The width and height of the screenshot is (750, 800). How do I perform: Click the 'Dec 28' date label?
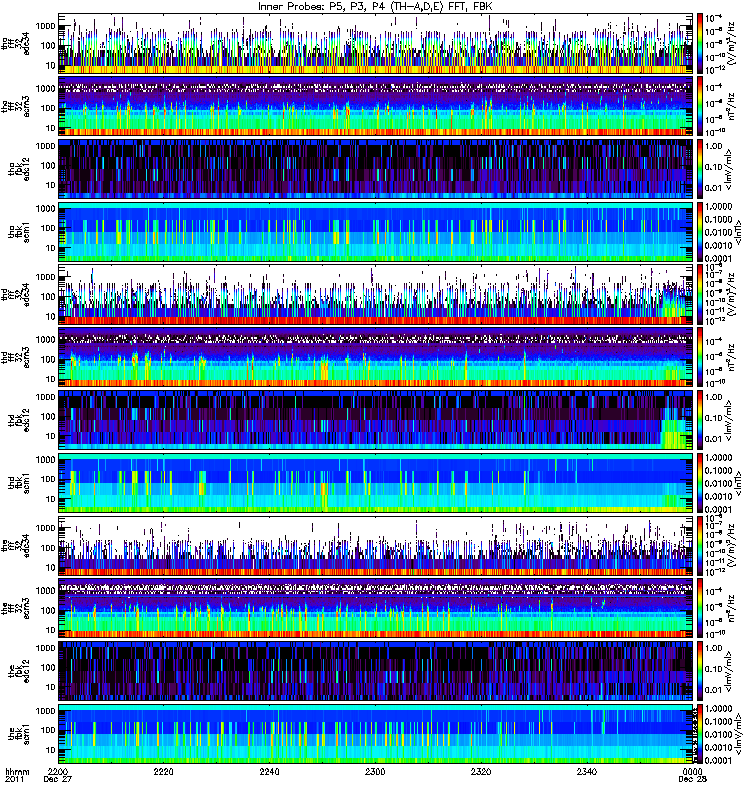[692, 780]
